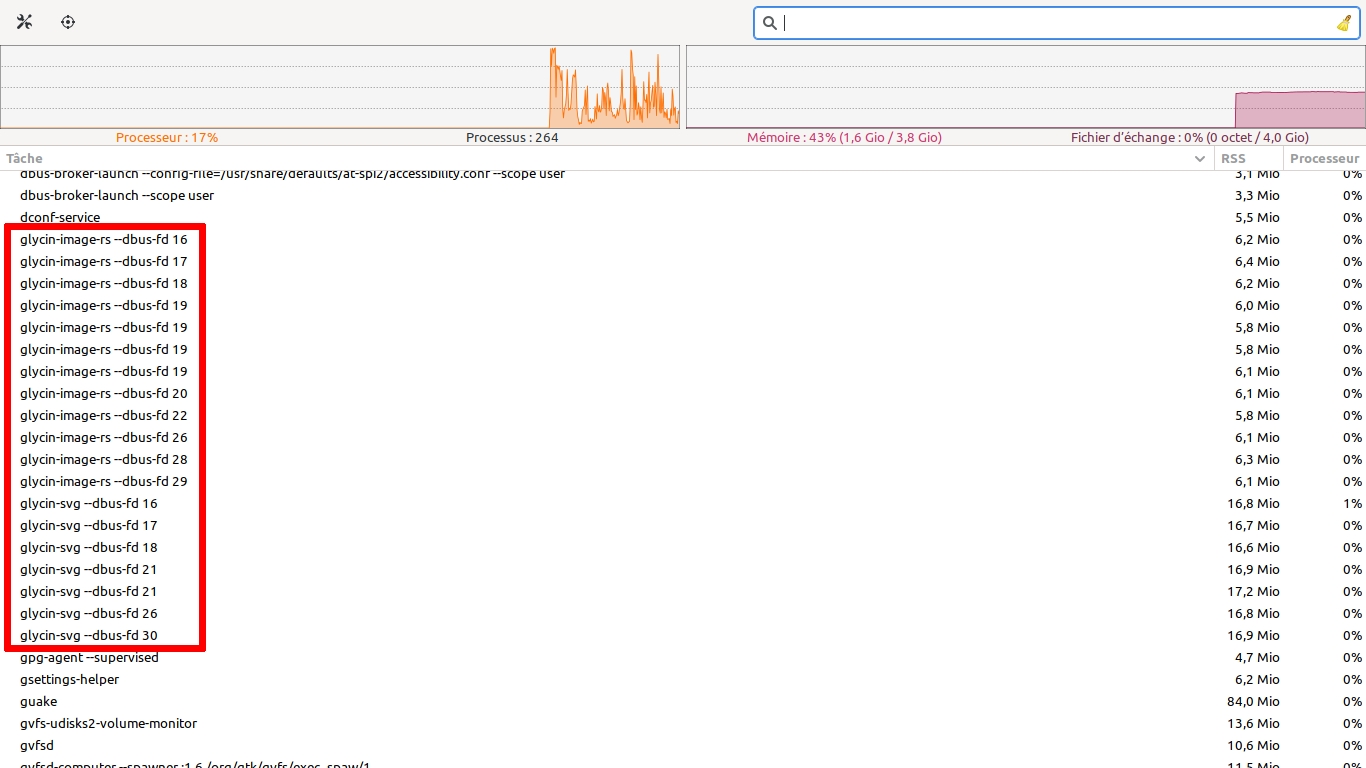Screen dimensions: 1366x768
Task: Select 'glycin-svg --dbus-fd 30' row
Action: (x=683, y=635)
